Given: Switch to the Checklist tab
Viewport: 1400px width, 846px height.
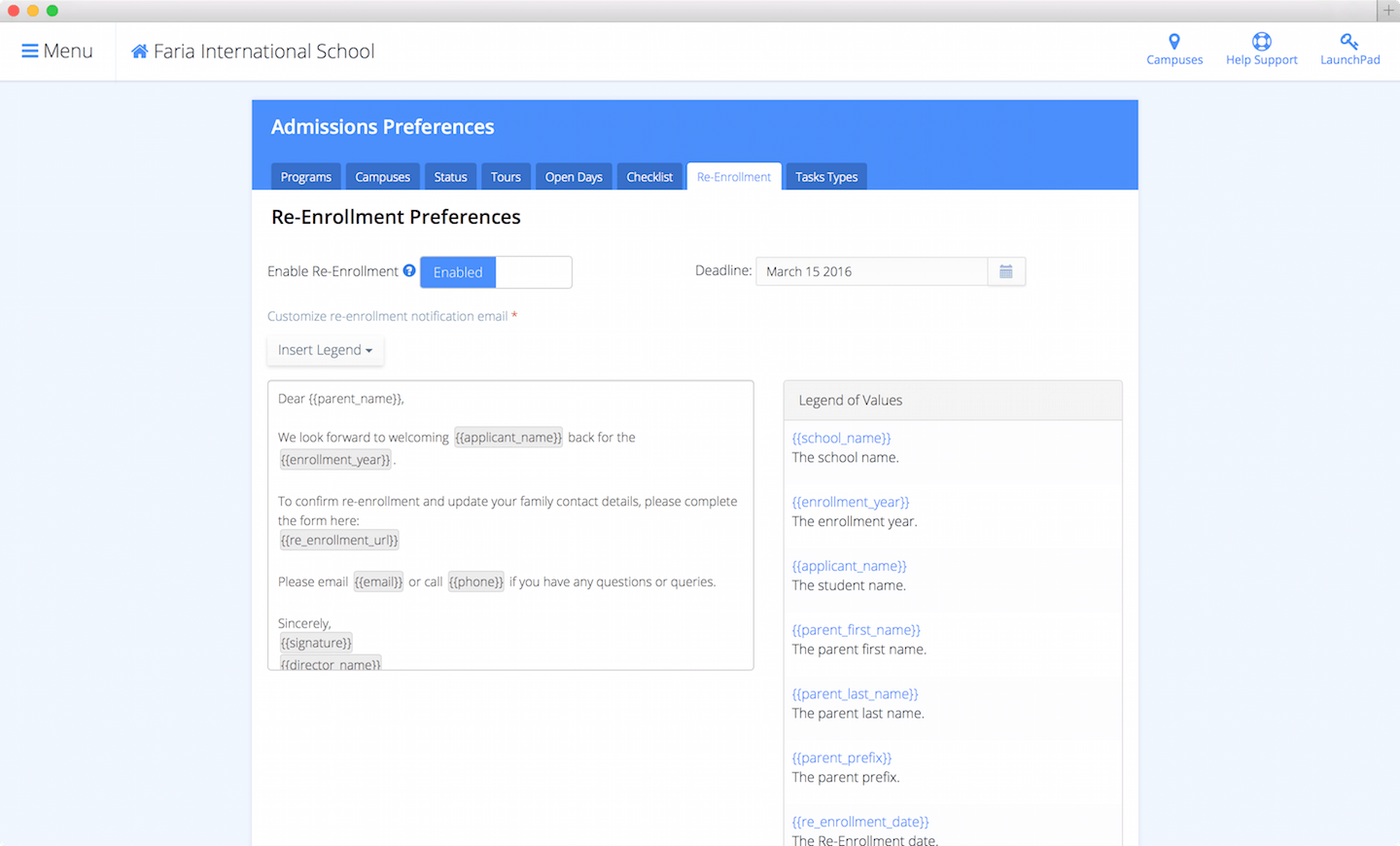Looking at the screenshot, I should [650, 177].
